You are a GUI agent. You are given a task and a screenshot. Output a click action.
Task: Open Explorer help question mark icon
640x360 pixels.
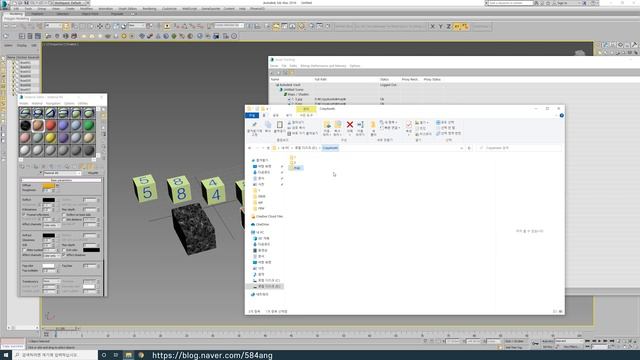(562, 116)
